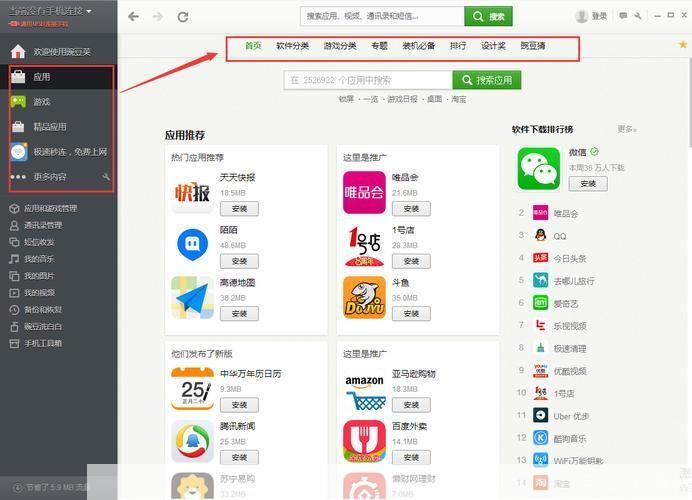Click the user avatar login icon
Image resolution: width=692 pixels, height=500 pixels.
tap(582, 16)
